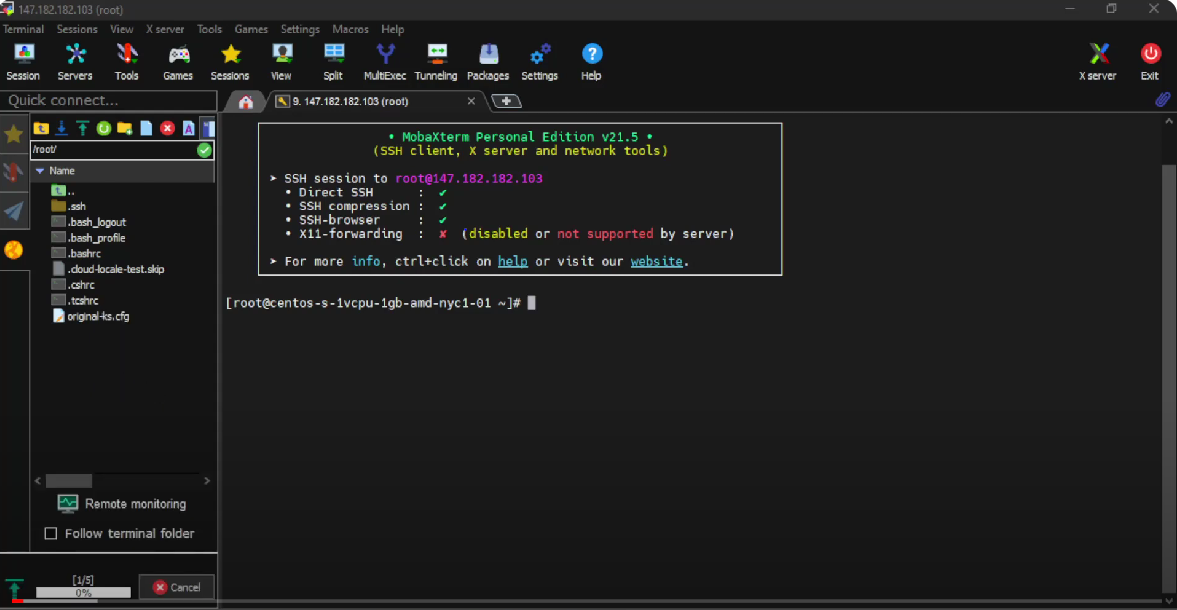This screenshot has width=1177, height=610.
Task: Select the .bashrc file
Action: [x=76, y=254]
